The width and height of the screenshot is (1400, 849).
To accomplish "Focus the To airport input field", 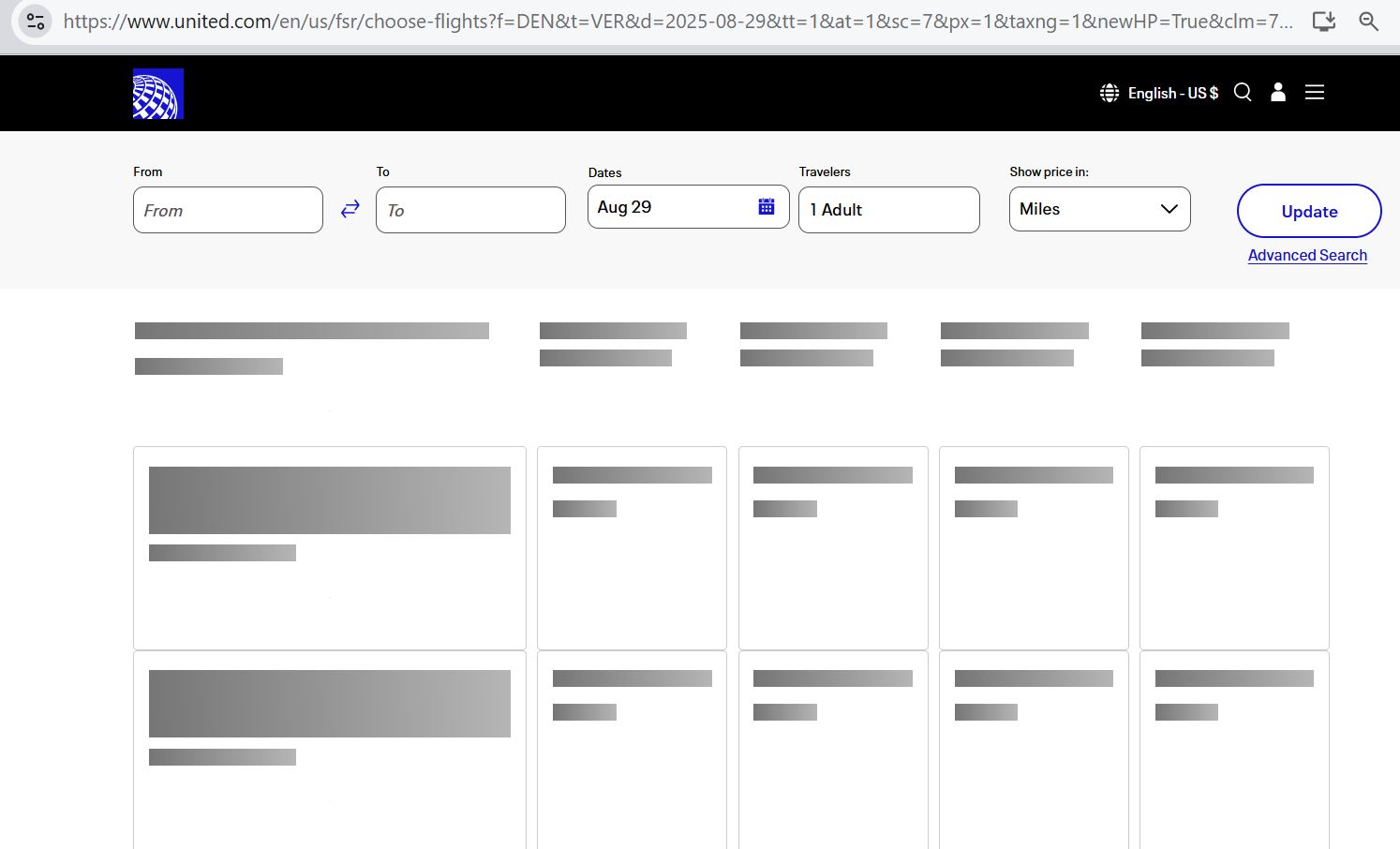I will pos(470,210).
